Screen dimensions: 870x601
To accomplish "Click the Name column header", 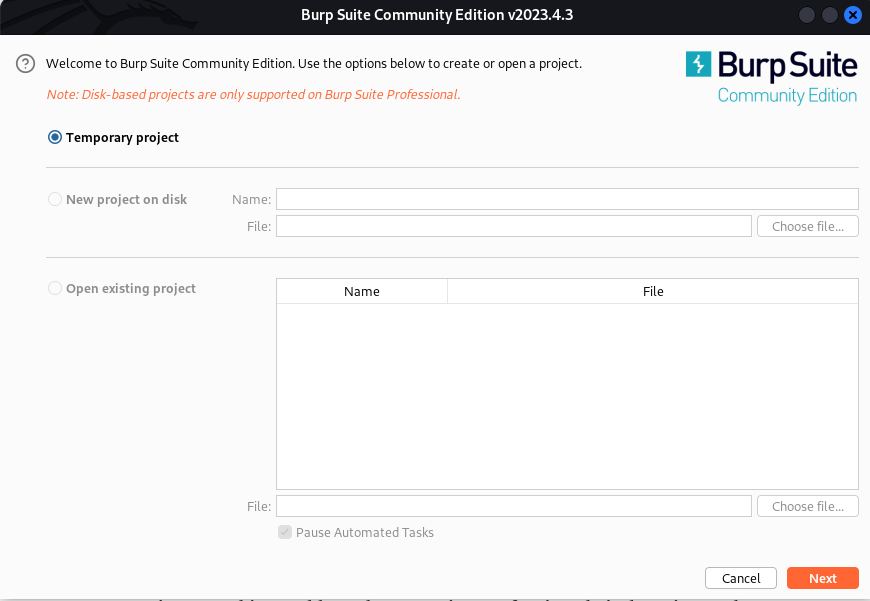I will coord(362,291).
